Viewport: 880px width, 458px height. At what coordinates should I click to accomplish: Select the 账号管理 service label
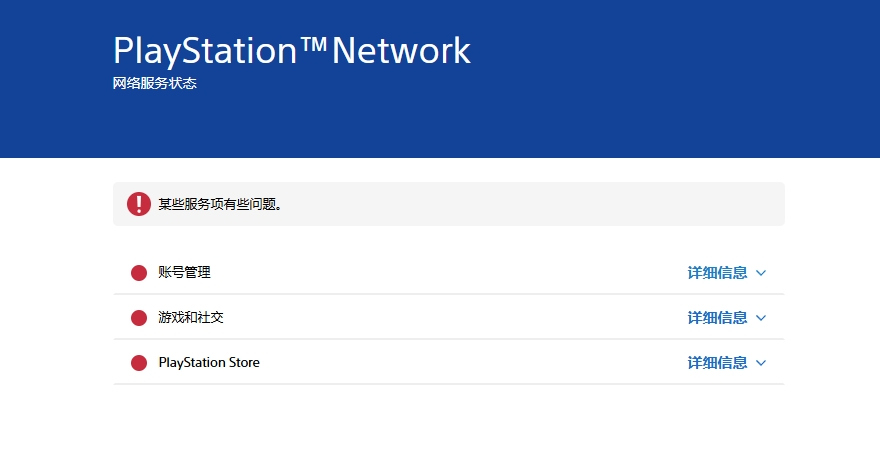[184, 273]
